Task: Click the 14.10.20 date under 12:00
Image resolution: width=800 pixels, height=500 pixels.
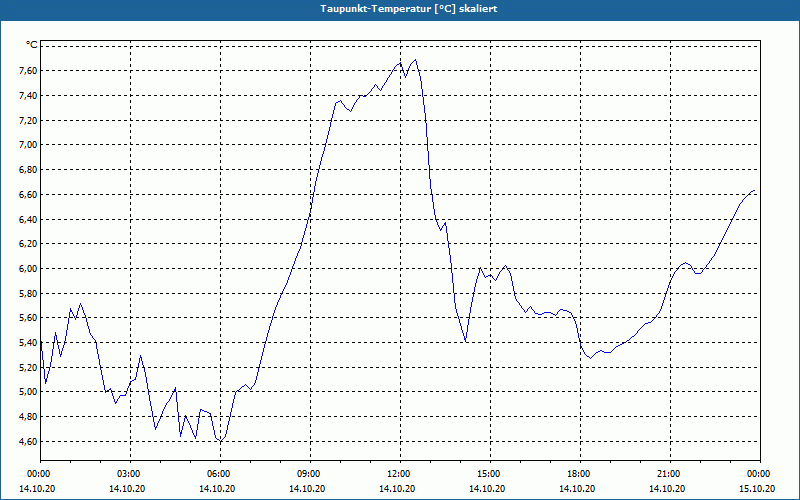Action: (x=397, y=489)
